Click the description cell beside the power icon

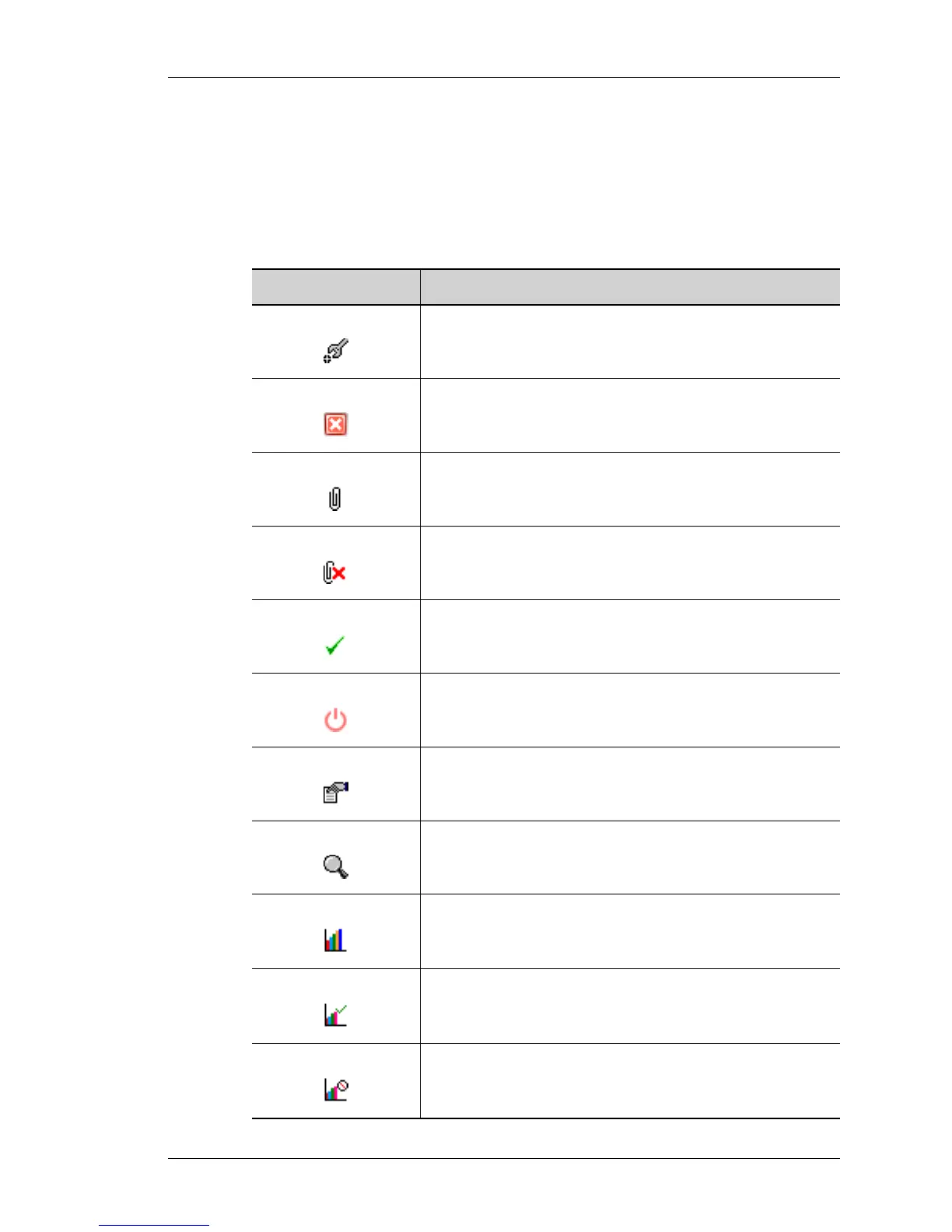630,710
